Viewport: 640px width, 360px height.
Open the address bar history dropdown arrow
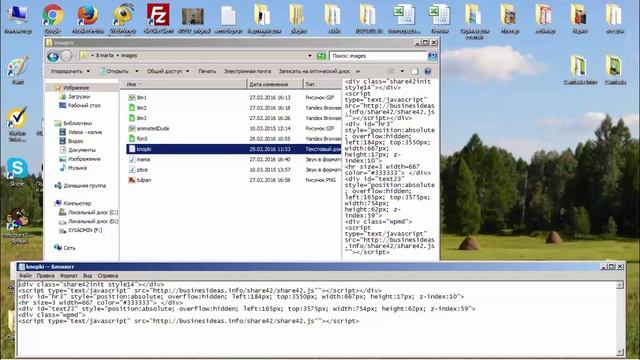[310, 56]
